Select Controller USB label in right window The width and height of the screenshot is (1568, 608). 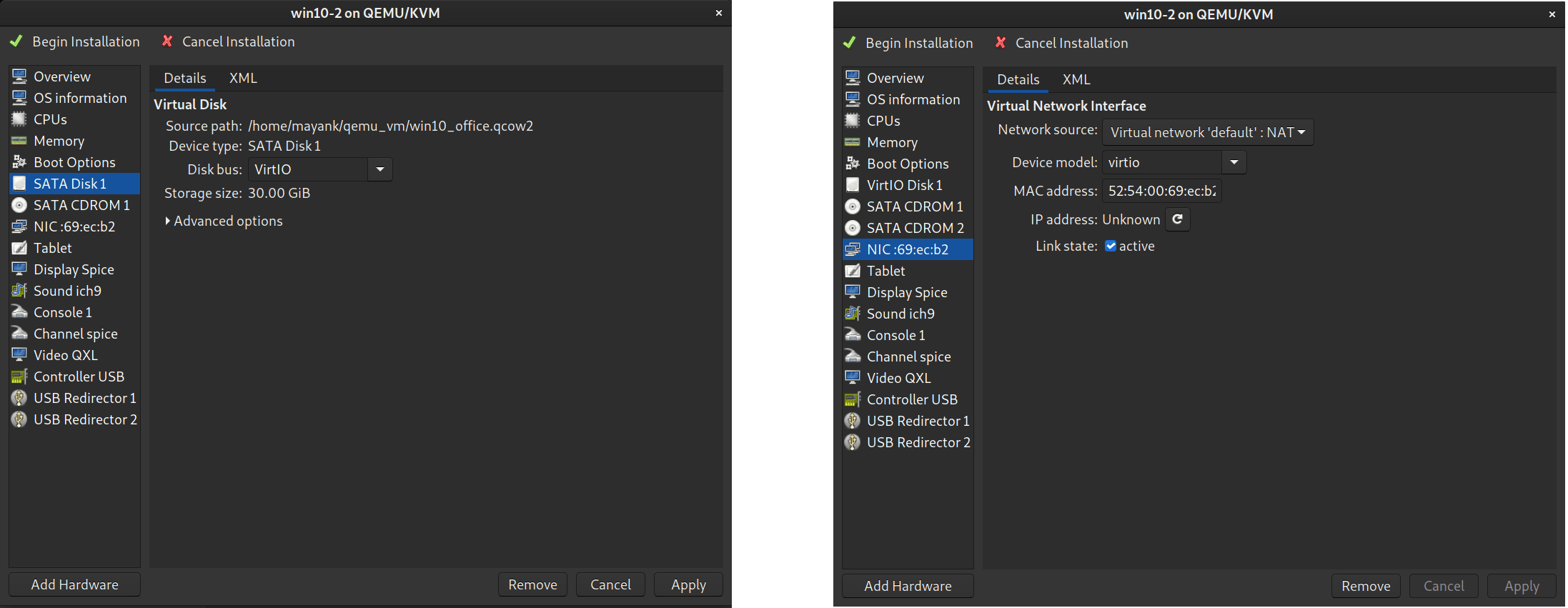[912, 399]
